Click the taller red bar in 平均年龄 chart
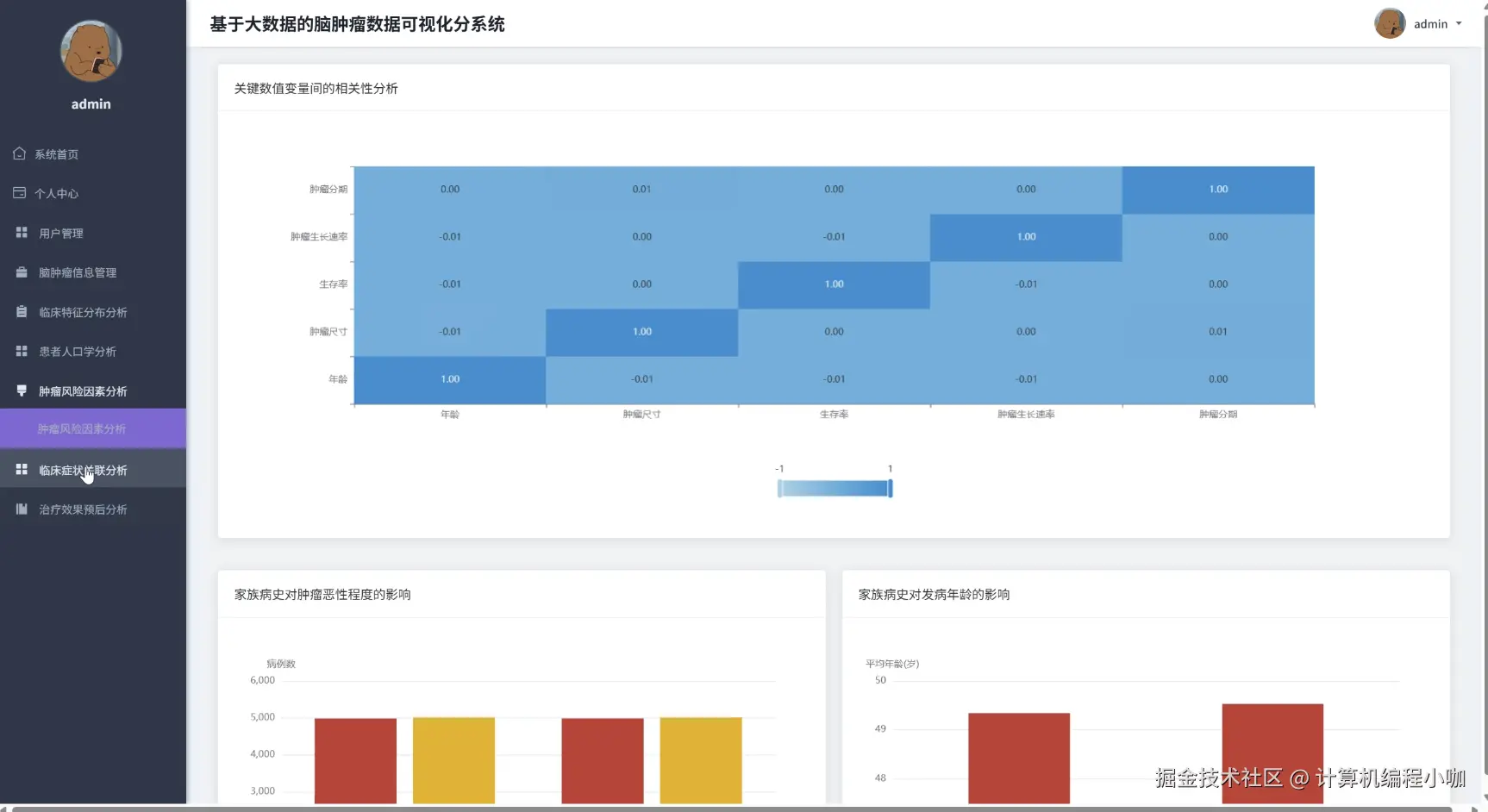This screenshot has height=812, width=1488. [1272, 754]
